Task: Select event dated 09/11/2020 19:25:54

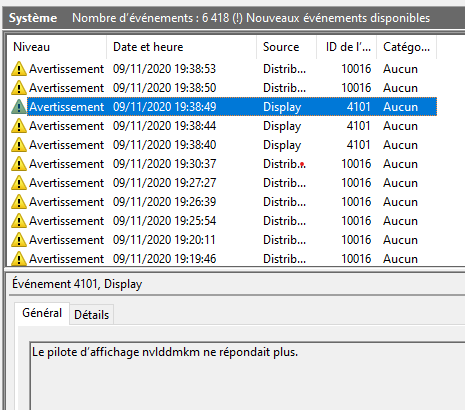Action: tap(223, 221)
